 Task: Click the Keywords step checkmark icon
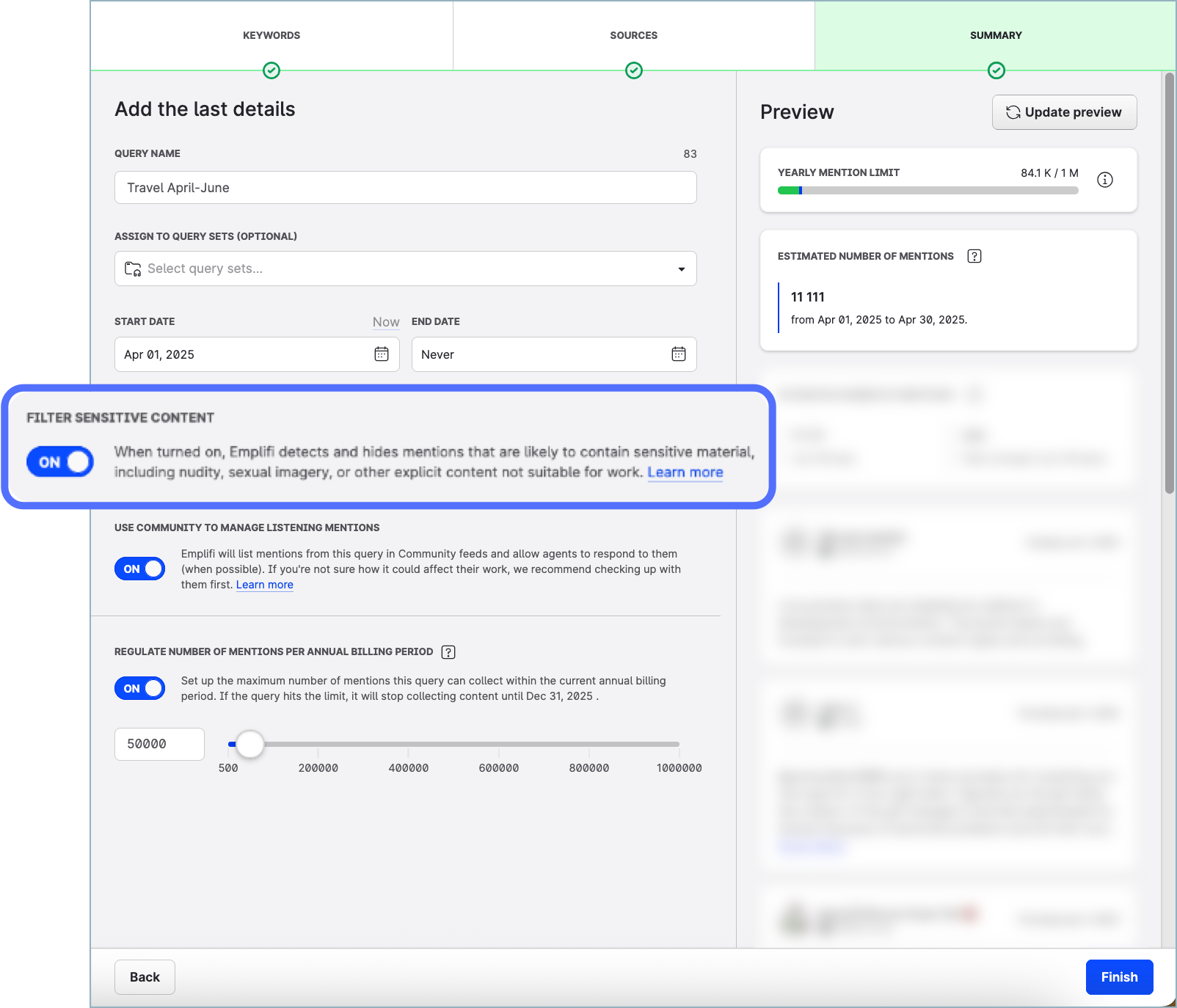[272, 70]
